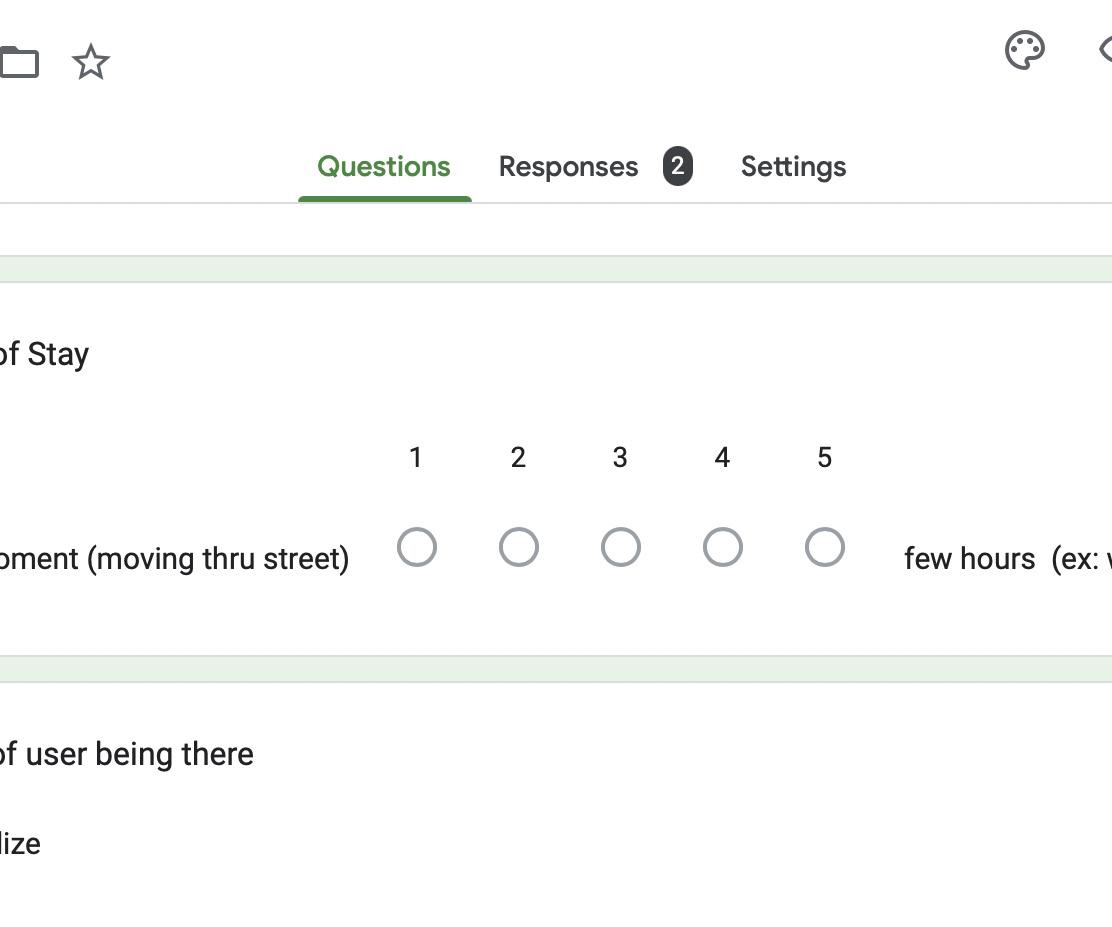Click the option text ending in 'lize'
1112x927 pixels.
coord(20,843)
